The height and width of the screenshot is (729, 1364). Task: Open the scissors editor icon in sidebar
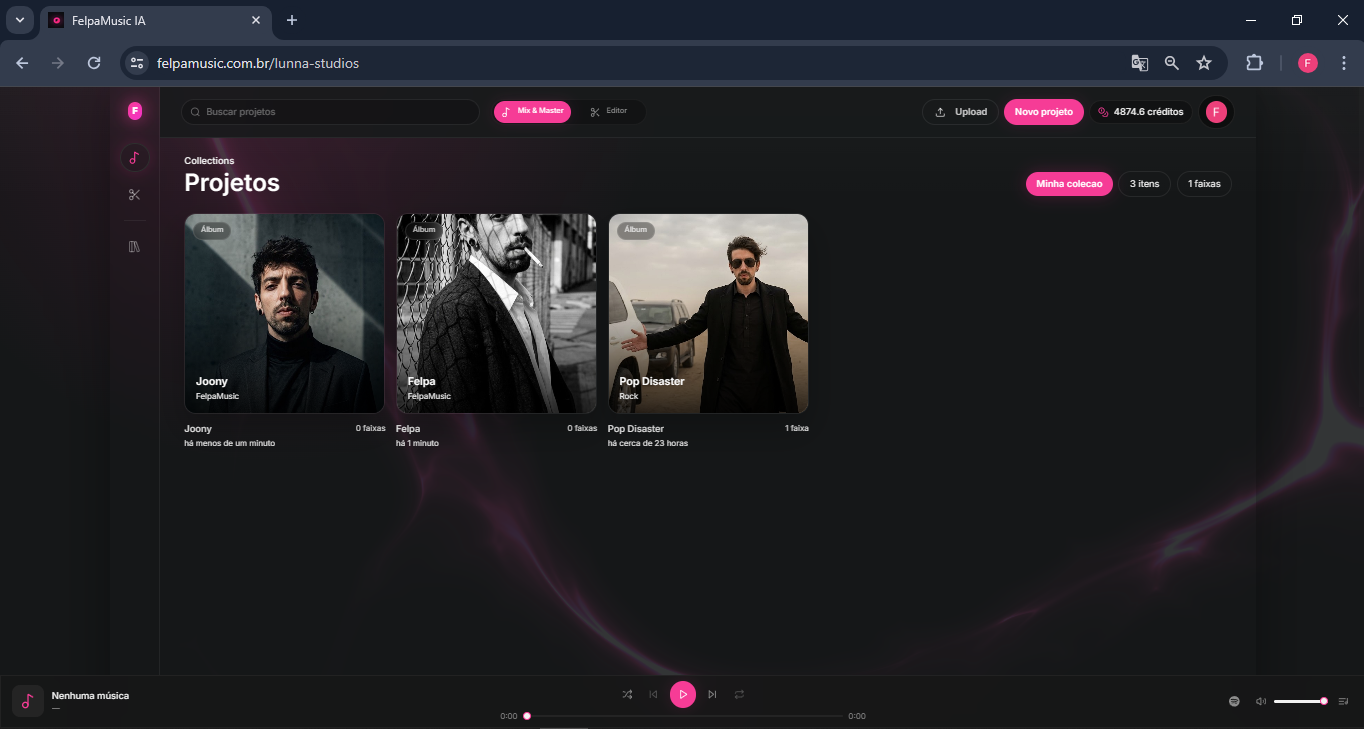pyautogui.click(x=134, y=195)
